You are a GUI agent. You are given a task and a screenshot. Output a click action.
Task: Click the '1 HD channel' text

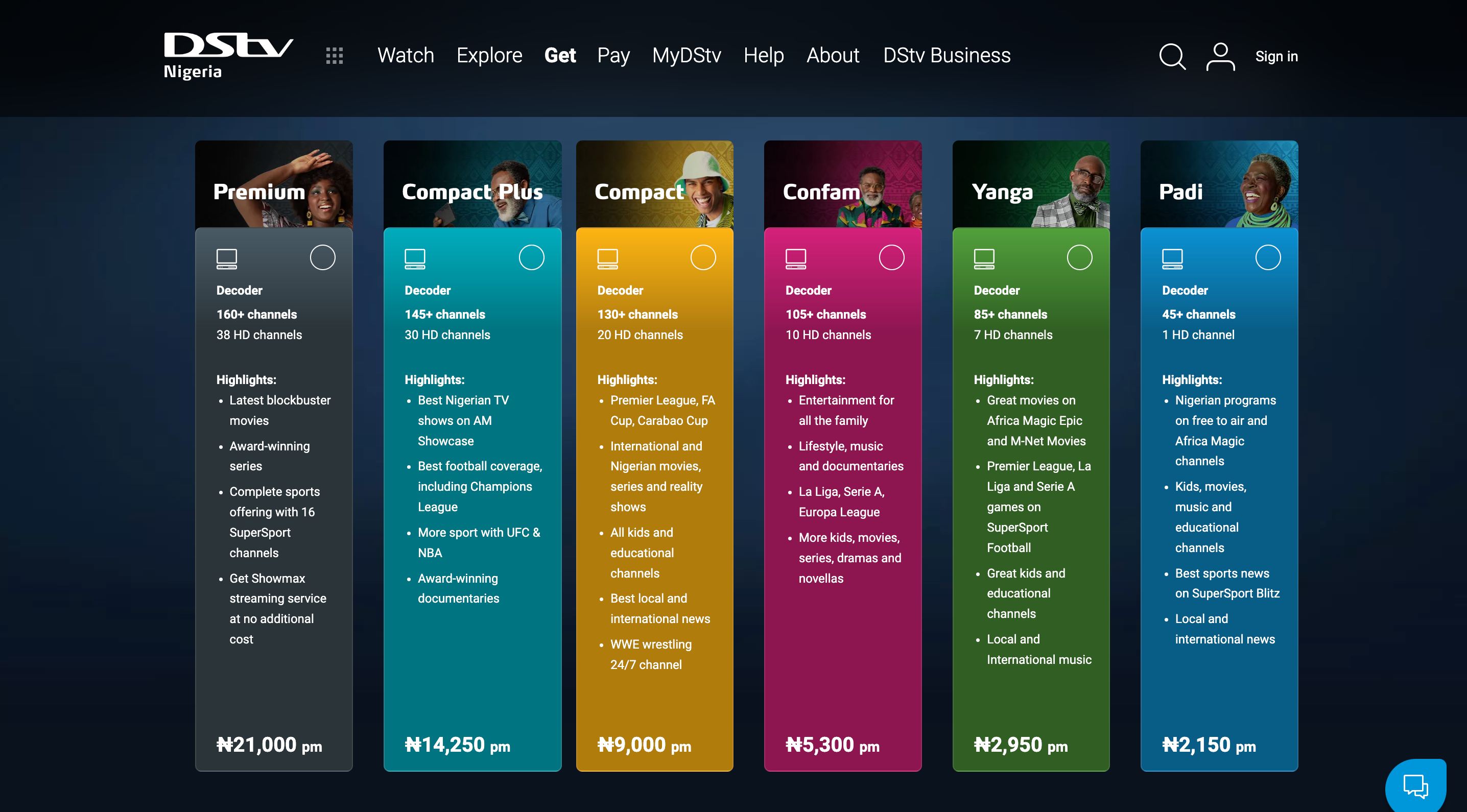[1198, 335]
